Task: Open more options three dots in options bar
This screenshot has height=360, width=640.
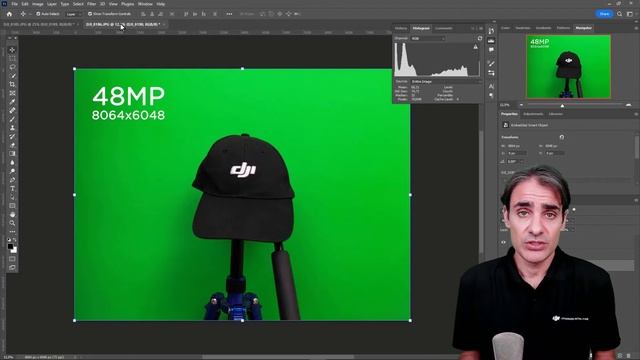Action: 229,14
